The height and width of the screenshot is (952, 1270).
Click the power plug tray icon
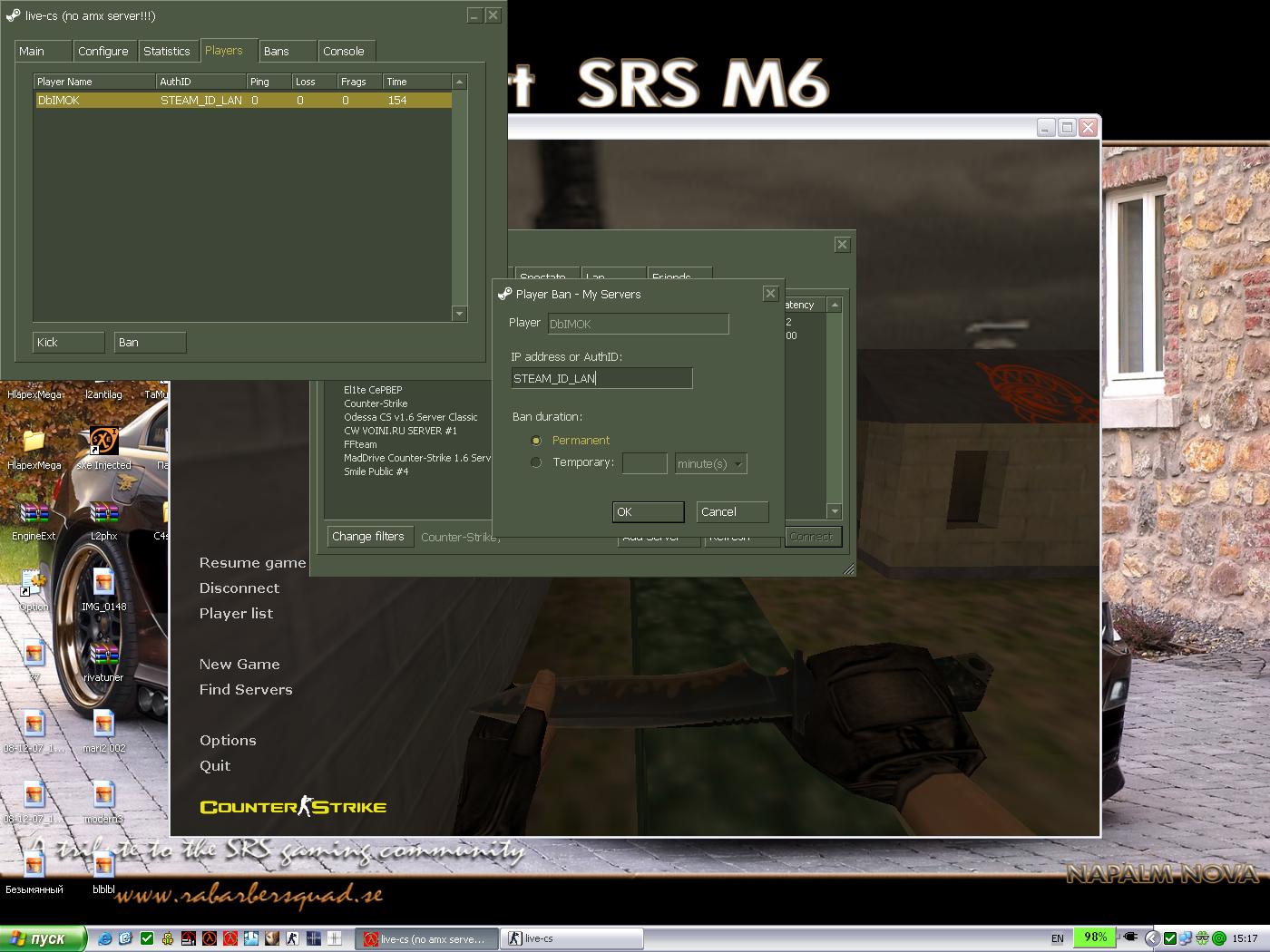pos(1131,938)
